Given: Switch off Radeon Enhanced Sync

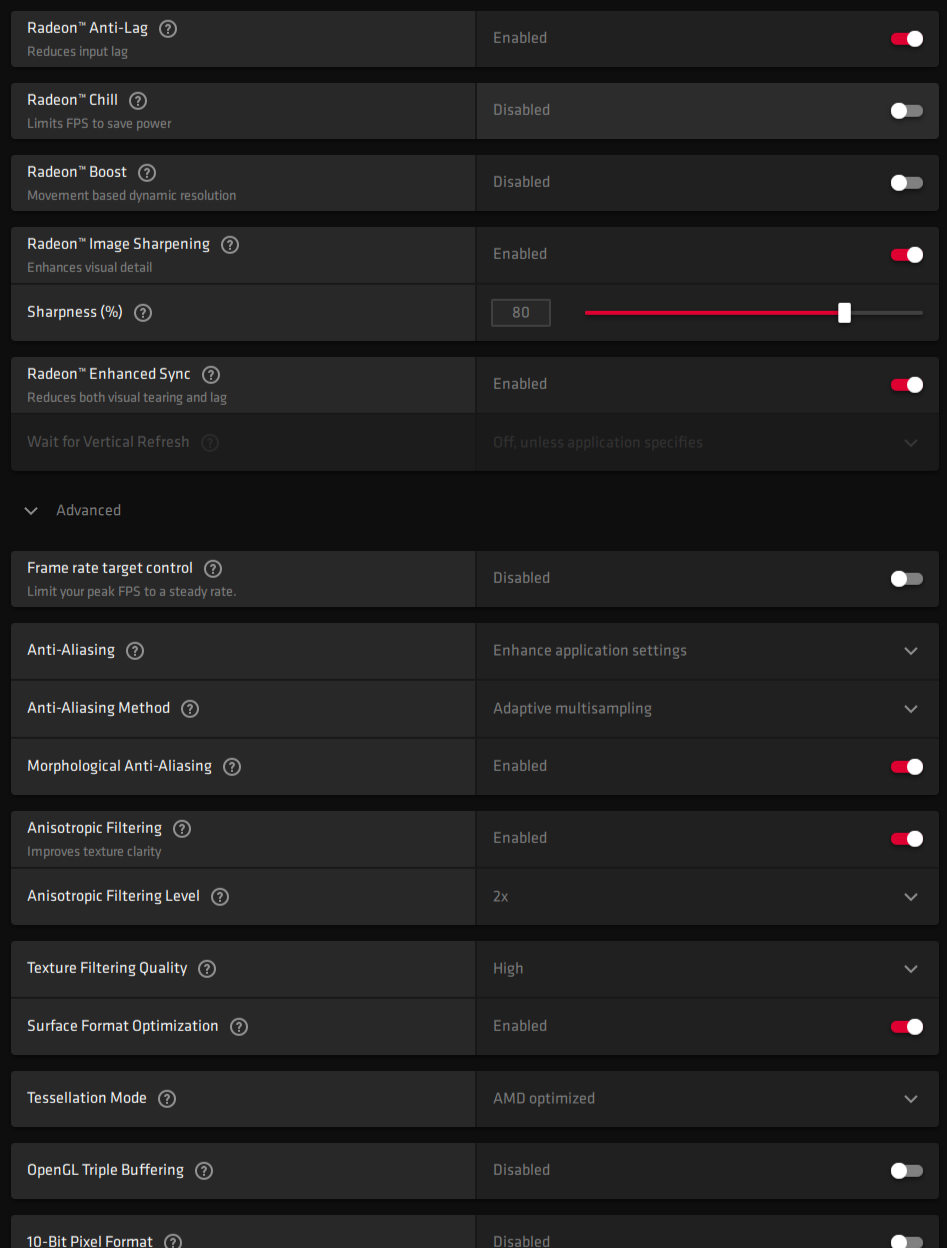Looking at the screenshot, I should click(907, 385).
